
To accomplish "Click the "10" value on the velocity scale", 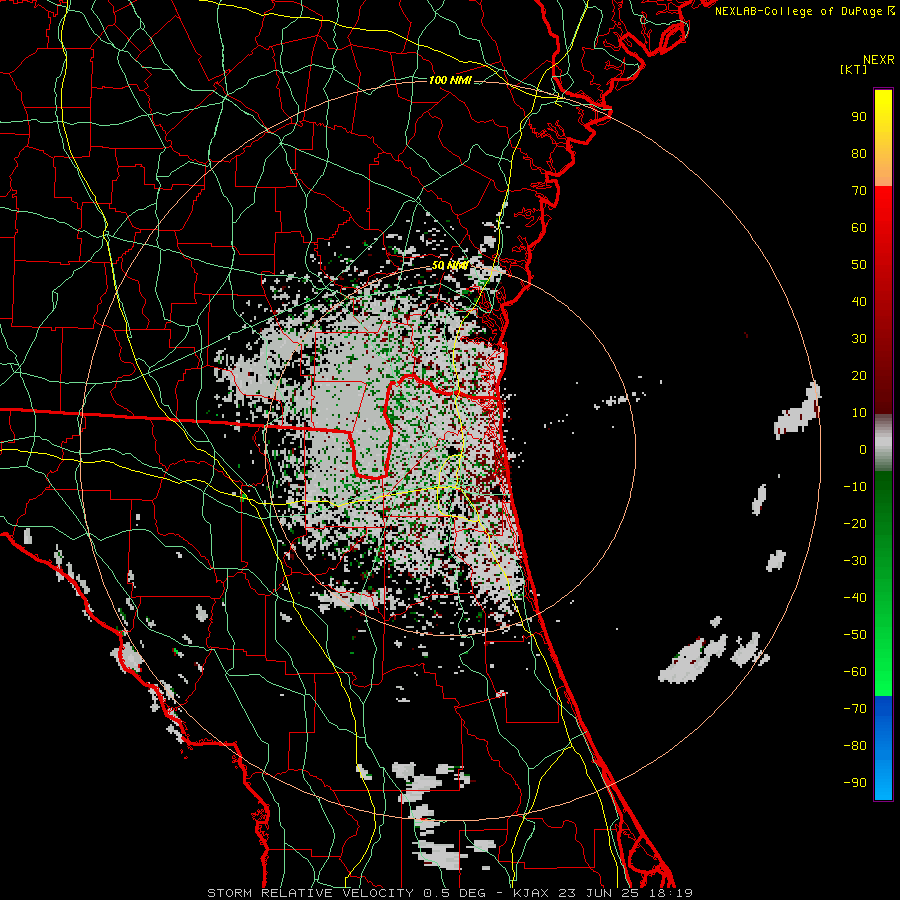I will click(859, 413).
